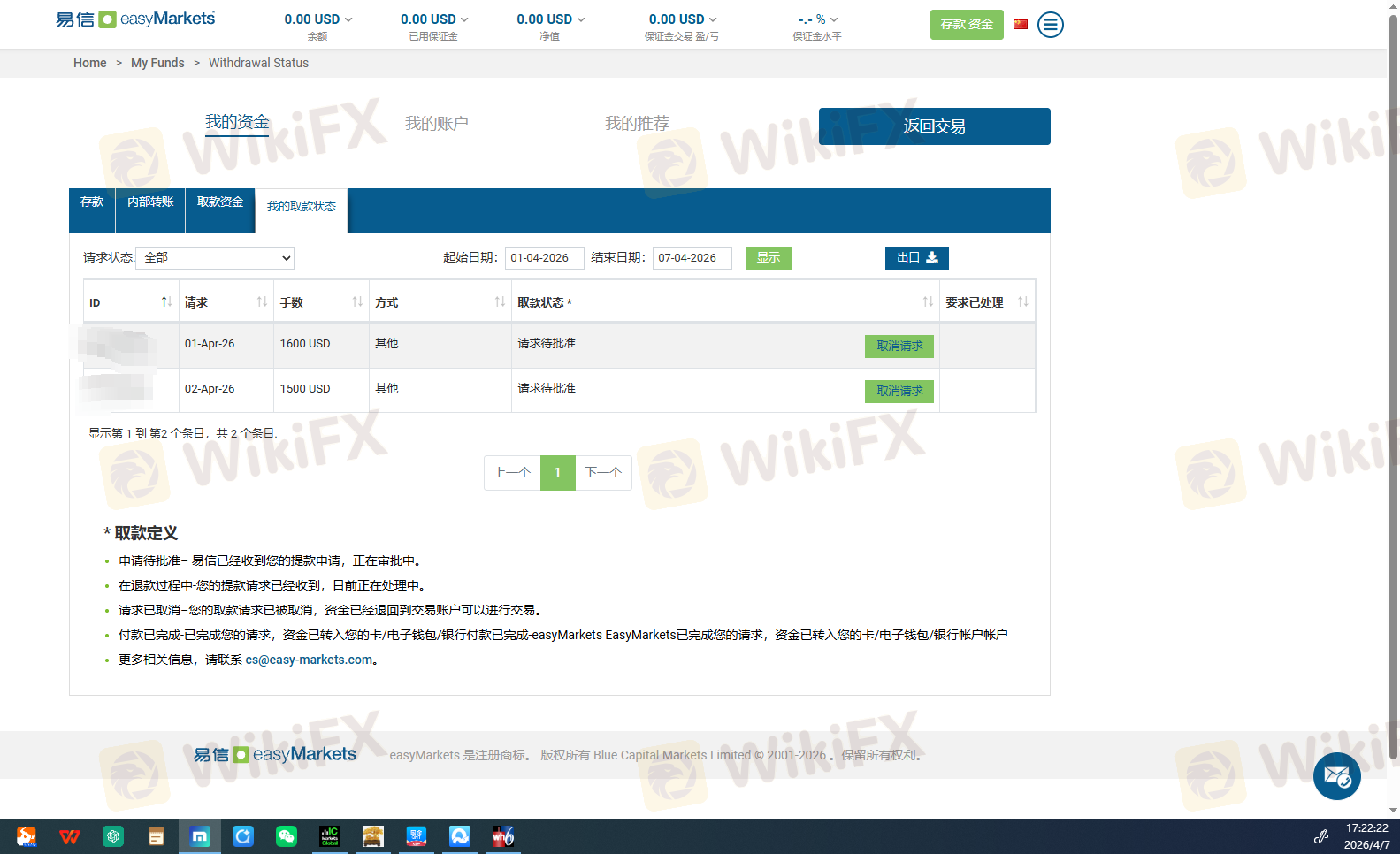
Task: Open the 请求状态 dropdown showing 全部
Action: click(x=217, y=258)
